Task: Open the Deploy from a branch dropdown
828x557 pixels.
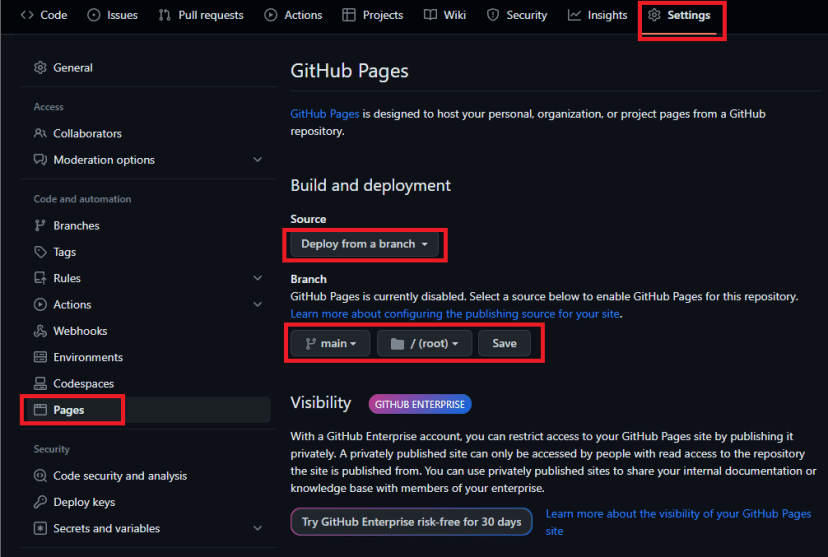Action: coord(364,244)
